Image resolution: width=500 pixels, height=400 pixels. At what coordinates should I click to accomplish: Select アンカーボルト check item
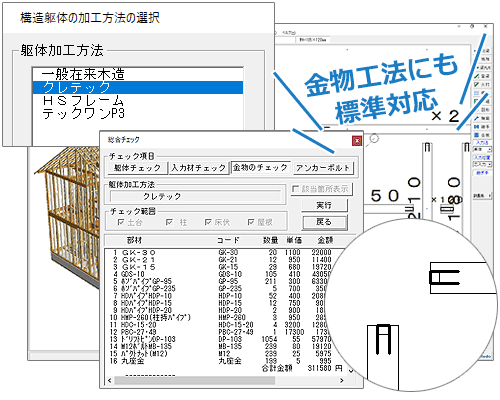click(x=323, y=168)
